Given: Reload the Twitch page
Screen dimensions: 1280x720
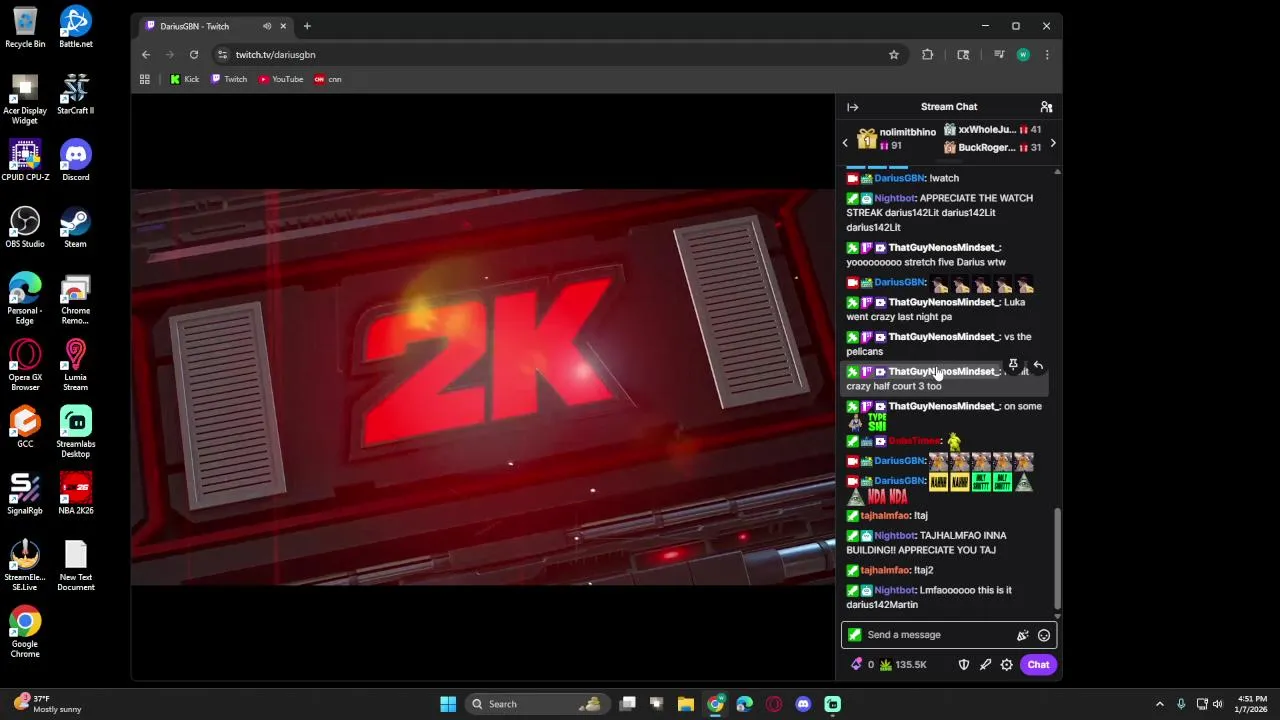Looking at the screenshot, I should pyautogui.click(x=194, y=55).
